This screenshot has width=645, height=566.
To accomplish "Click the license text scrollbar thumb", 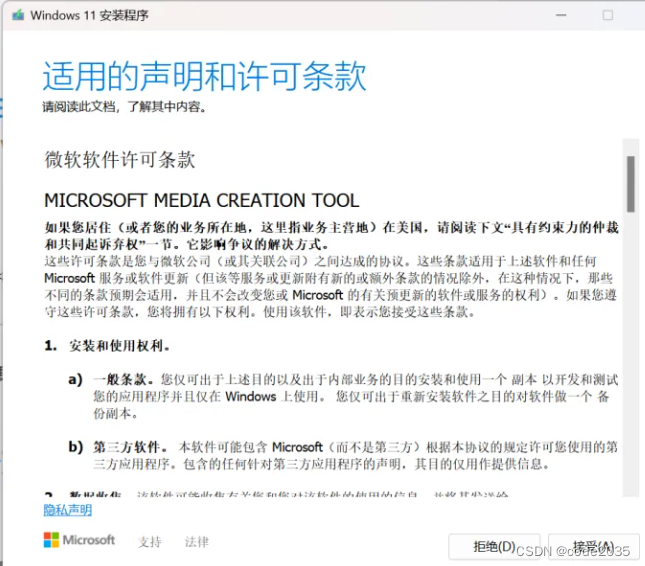I will [631, 184].
